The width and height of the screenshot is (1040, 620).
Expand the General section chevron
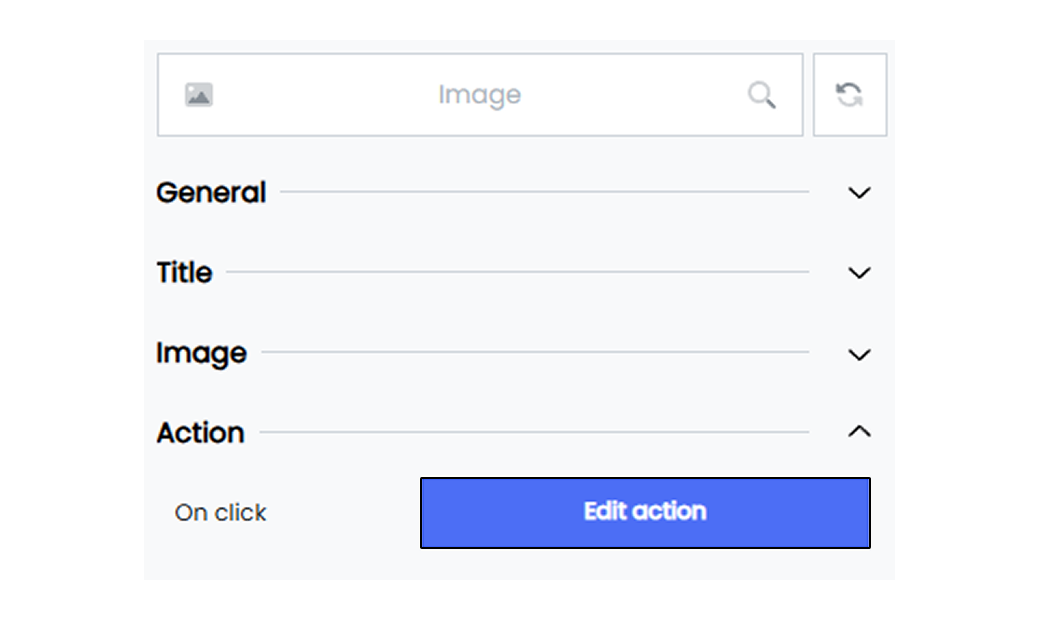[859, 193]
